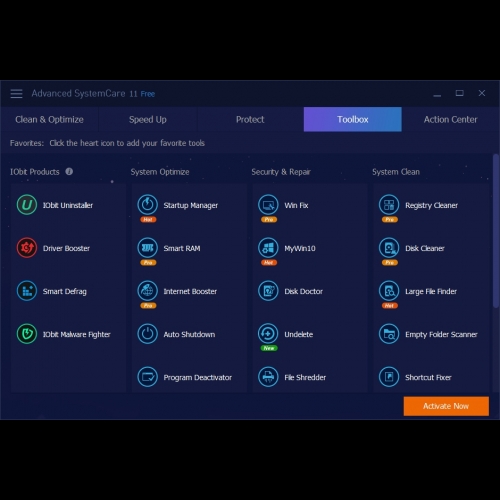Click the Auto Shutdown text label
Viewport: 500px width, 500px height.
click(189, 334)
